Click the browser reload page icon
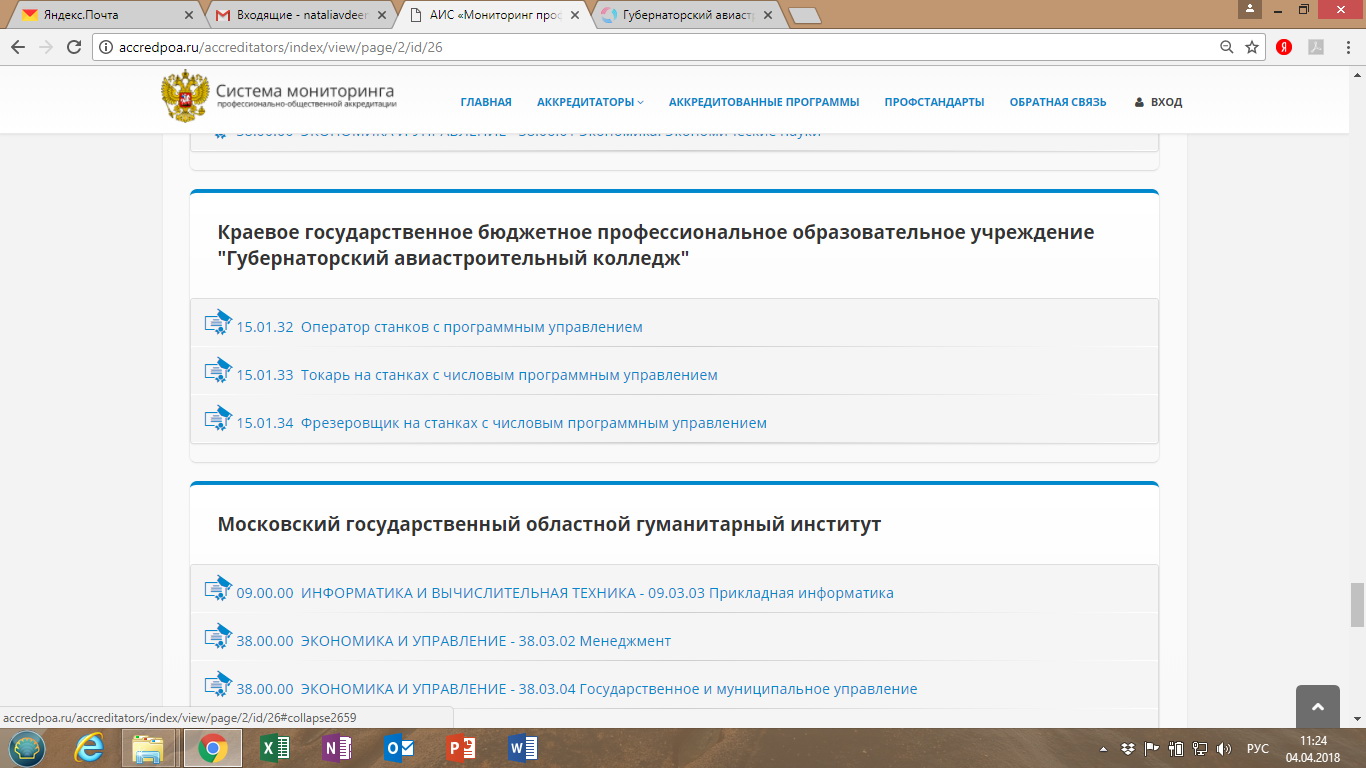 click(73, 47)
